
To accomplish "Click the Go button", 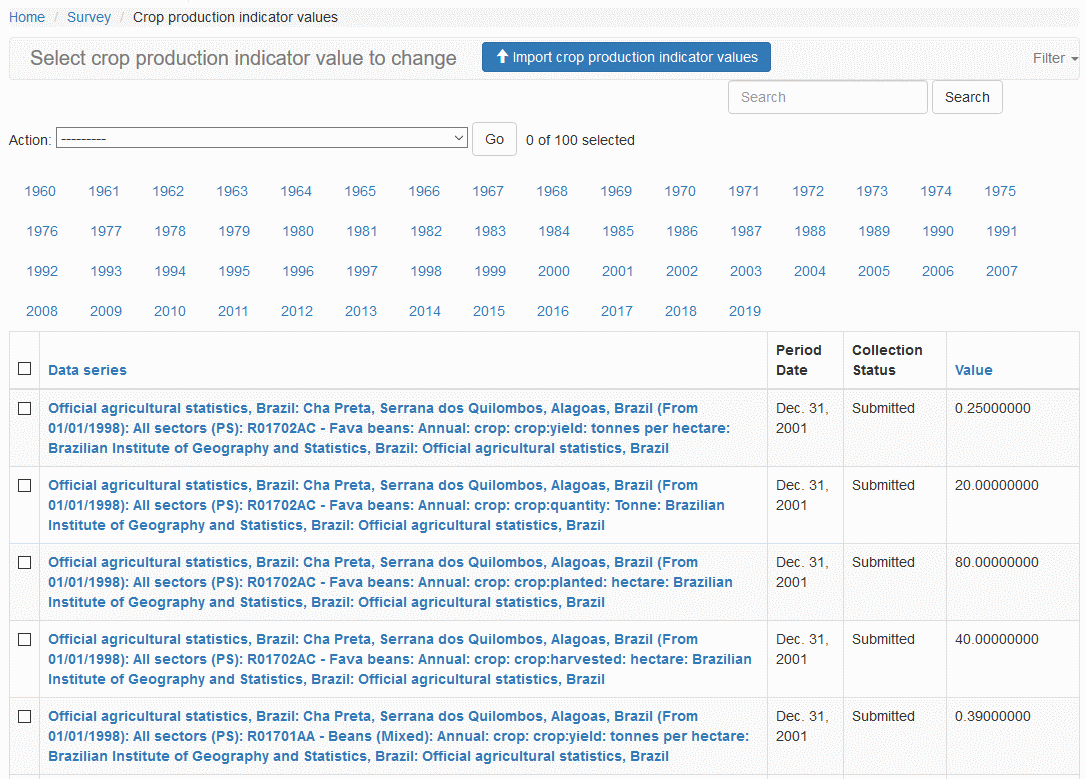I will (494, 139).
